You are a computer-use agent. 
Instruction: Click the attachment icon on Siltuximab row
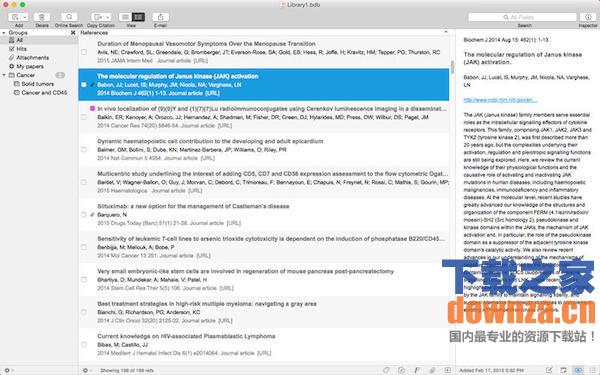(92, 215)
